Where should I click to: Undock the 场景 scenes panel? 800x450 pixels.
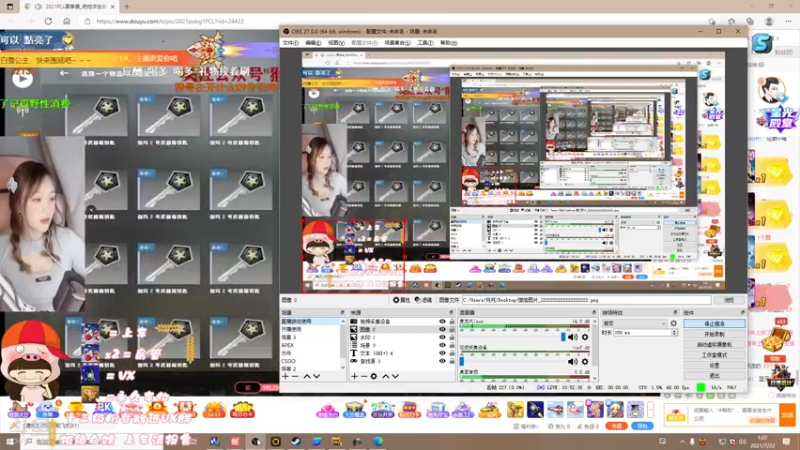[x=342, y=312]
